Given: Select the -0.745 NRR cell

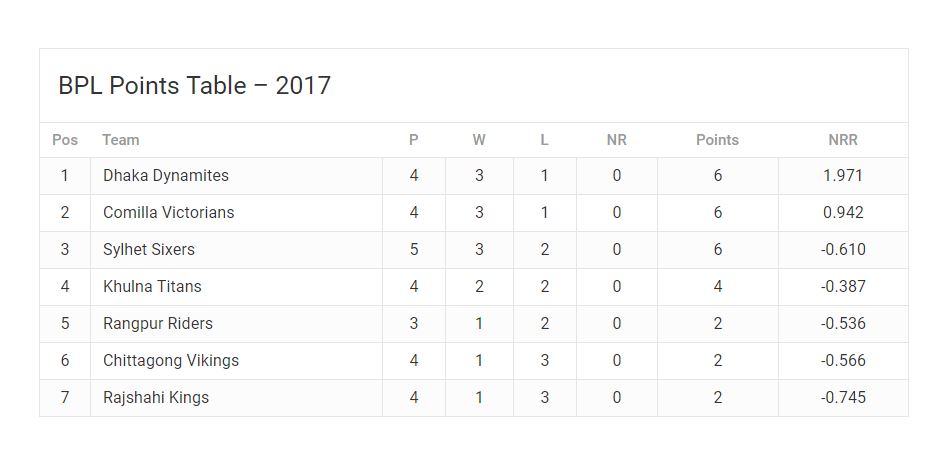Looking at the screenshot, I should [x=843, y=398].
